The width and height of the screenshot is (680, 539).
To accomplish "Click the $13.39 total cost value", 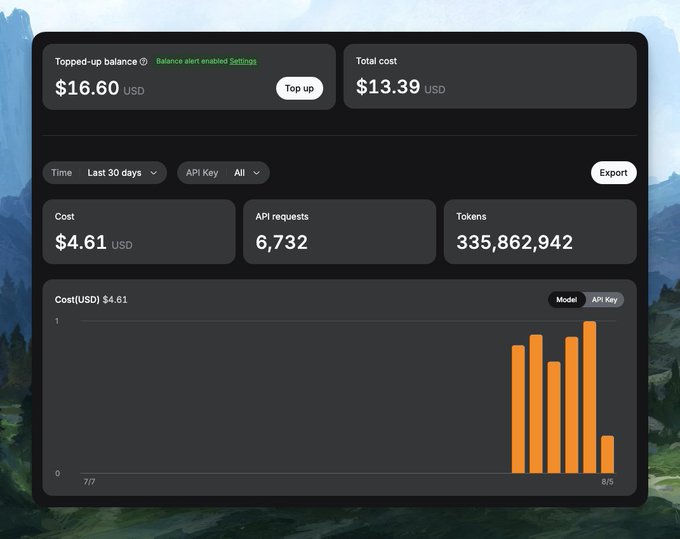I will tap(388, 87).
